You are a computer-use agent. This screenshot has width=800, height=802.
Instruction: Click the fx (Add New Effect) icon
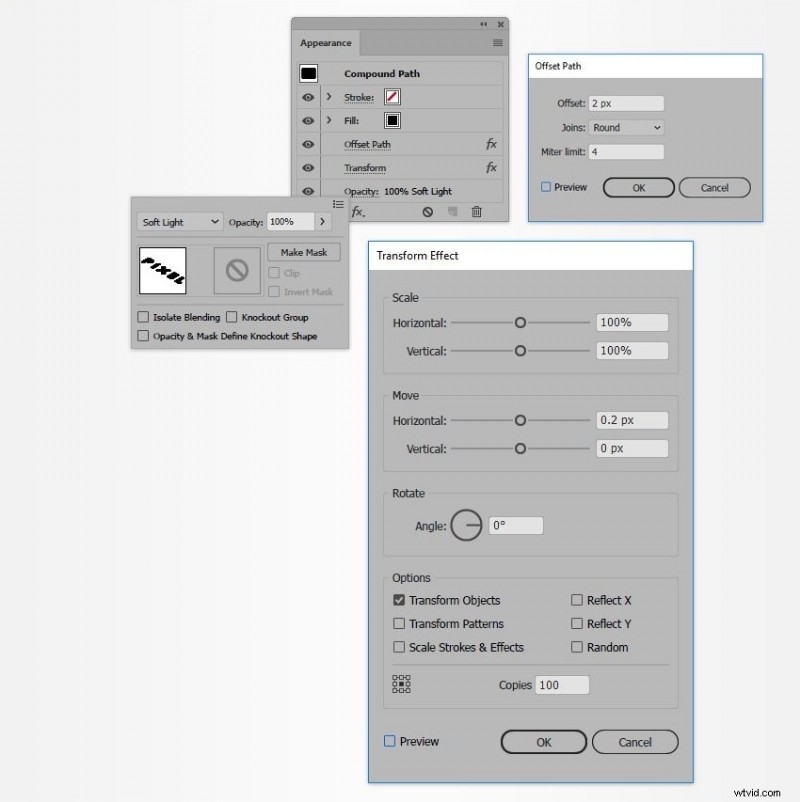click(x=358, y=211)
